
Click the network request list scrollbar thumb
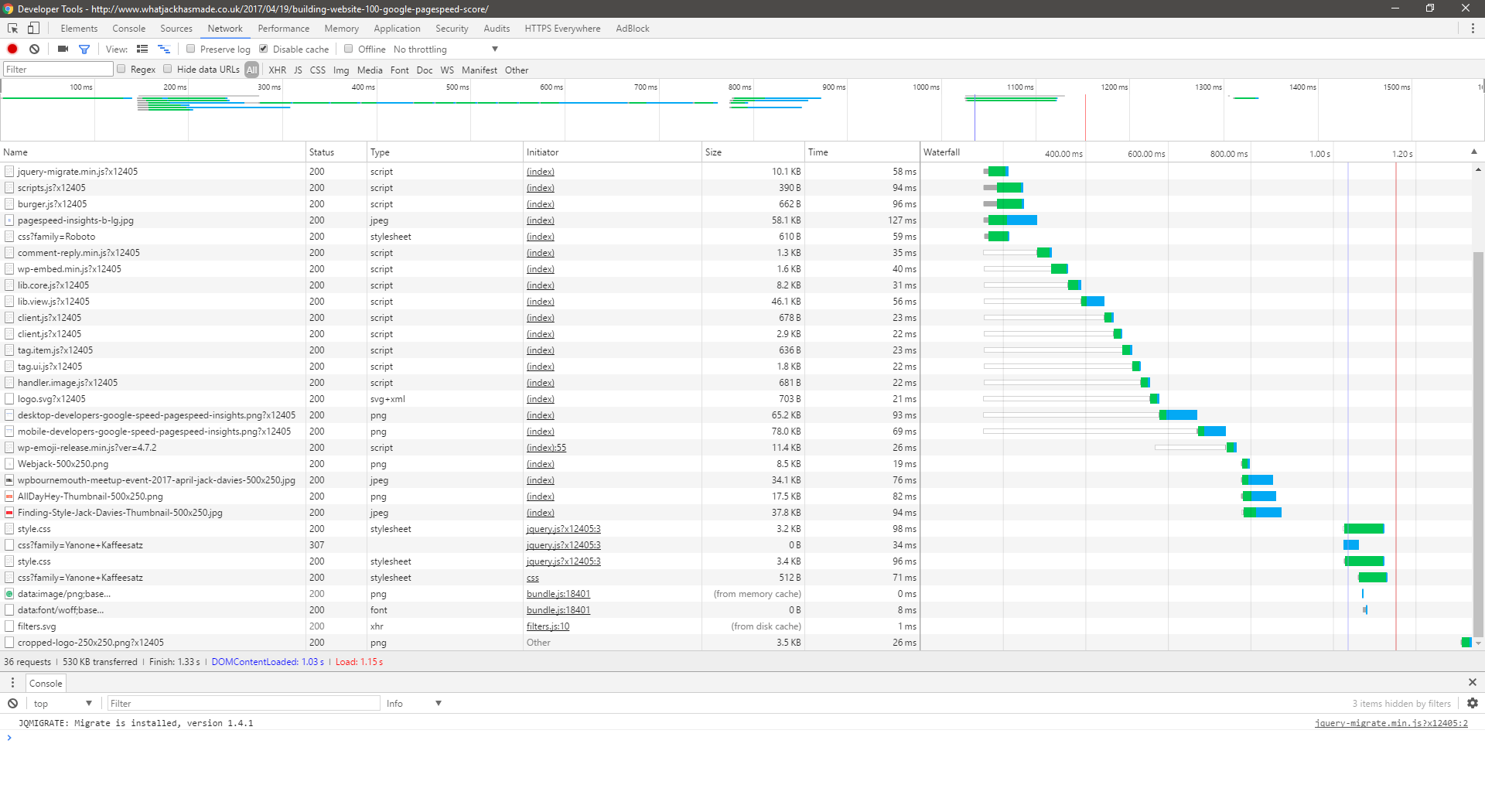pyautogui.click(x=1478, y=445)
